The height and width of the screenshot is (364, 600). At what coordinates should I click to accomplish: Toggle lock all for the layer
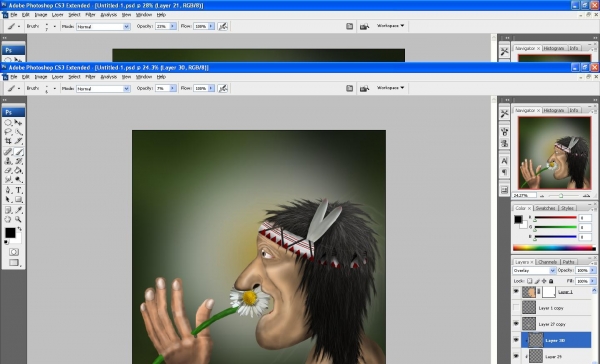(x=551, y=281)
